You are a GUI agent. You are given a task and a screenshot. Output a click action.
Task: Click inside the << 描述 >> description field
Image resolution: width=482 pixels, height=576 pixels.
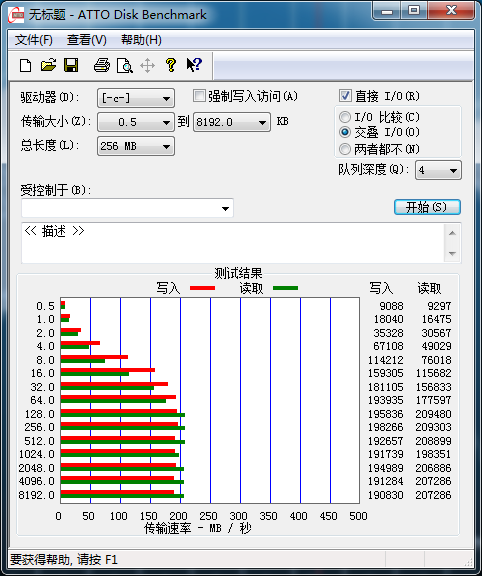click(233, 243)
